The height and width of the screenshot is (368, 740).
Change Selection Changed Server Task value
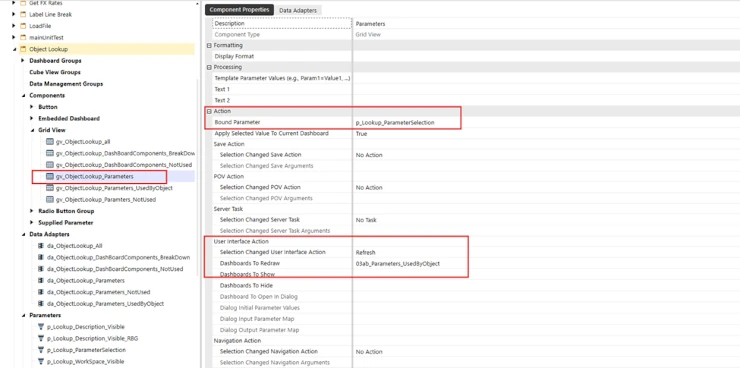pos(546,220)
